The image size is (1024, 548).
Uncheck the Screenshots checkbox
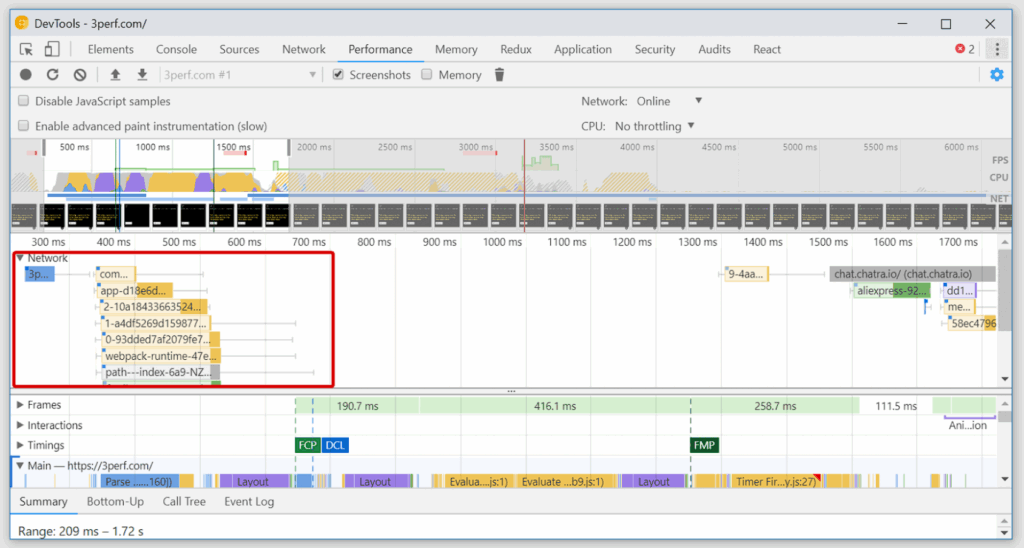tap(339, 75)
